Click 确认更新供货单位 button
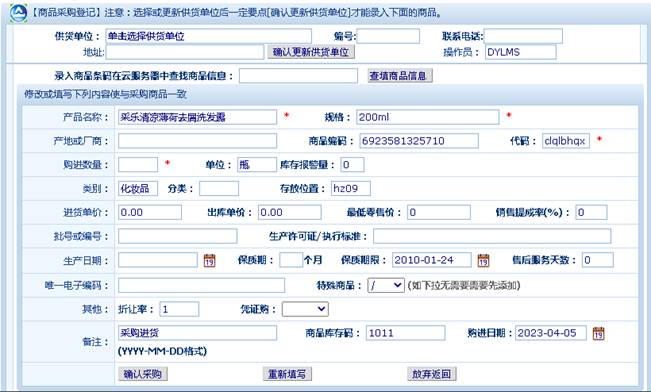 click(x=311, y=52)
